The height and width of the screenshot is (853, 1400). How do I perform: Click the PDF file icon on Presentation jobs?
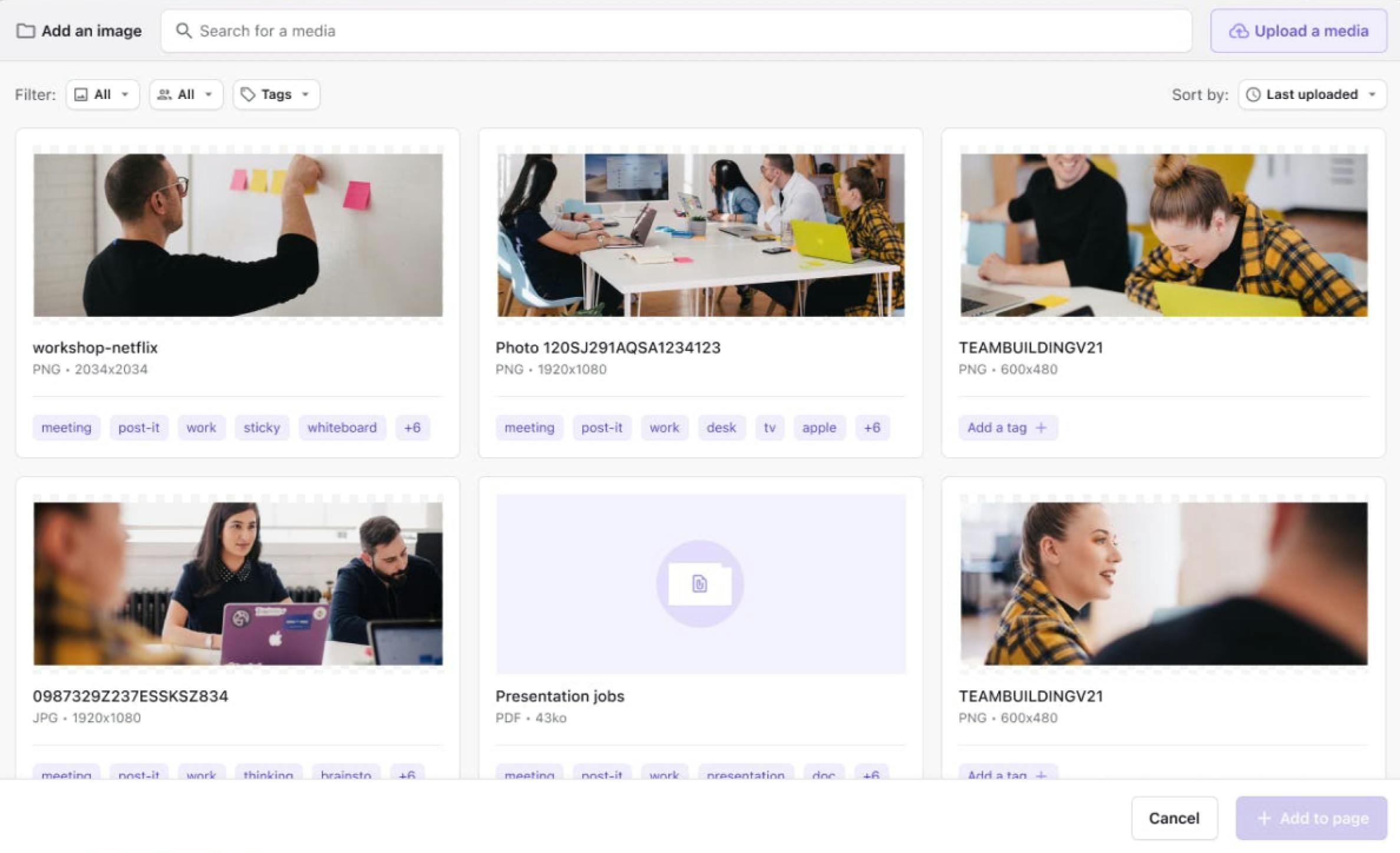pyautogui.click(x=699, y=583)
